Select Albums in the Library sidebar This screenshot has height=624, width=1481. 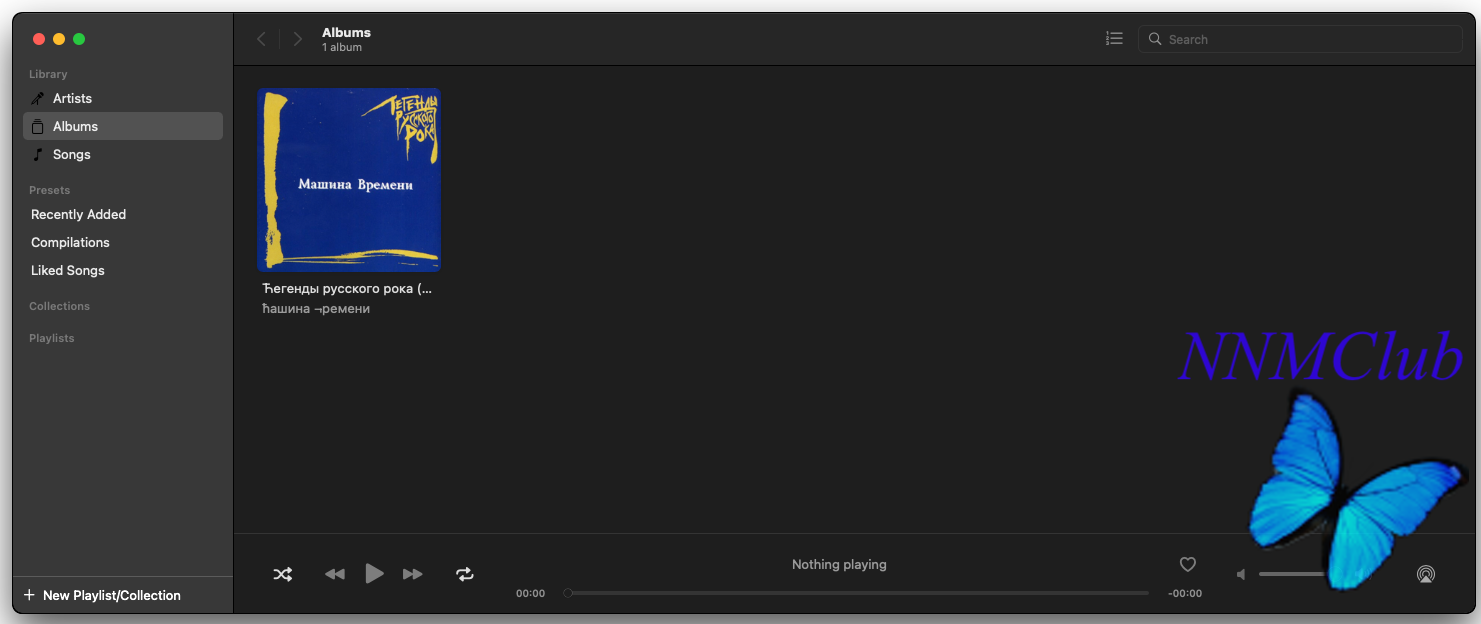pos(123,126)
